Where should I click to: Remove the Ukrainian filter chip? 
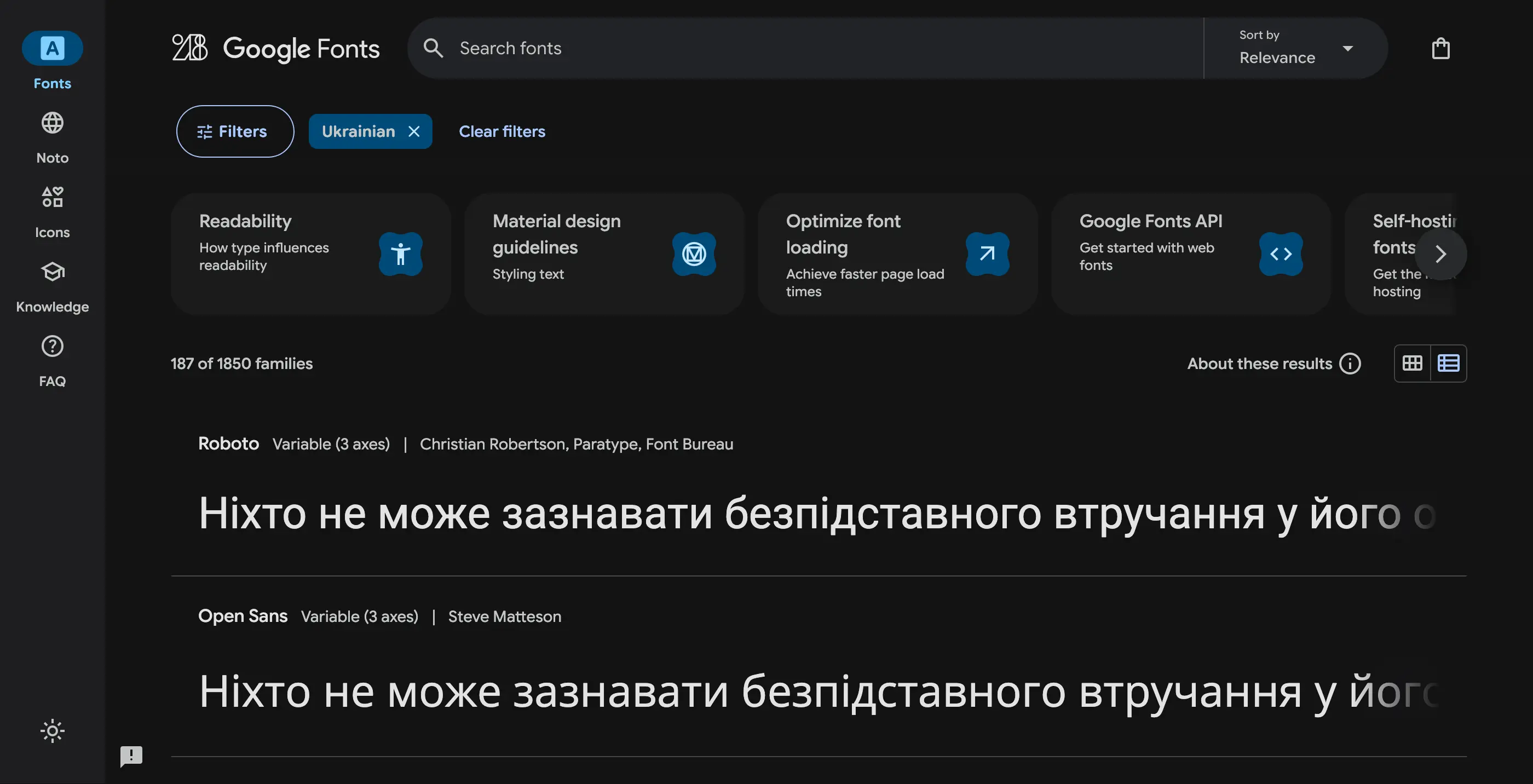point(414,131)
